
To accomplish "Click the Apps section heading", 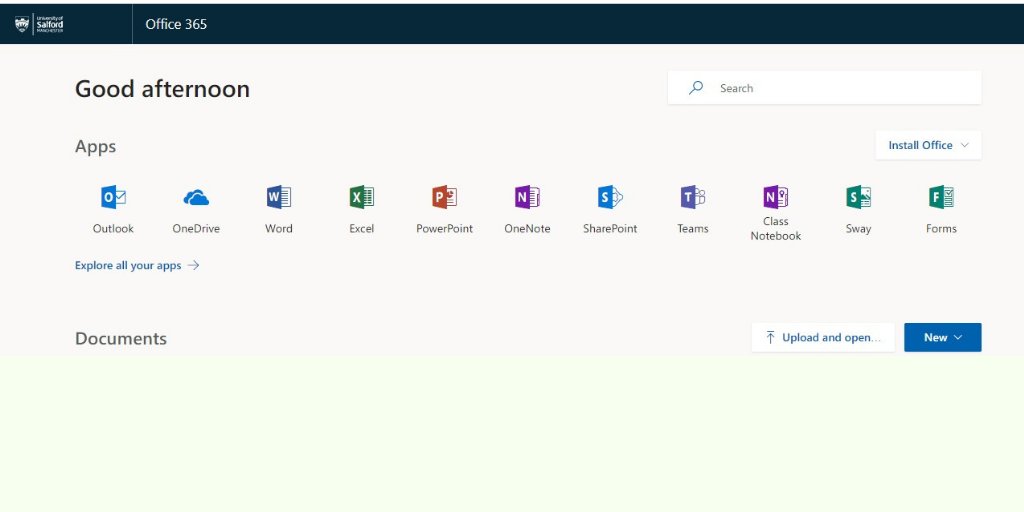I will pos(95,147).
